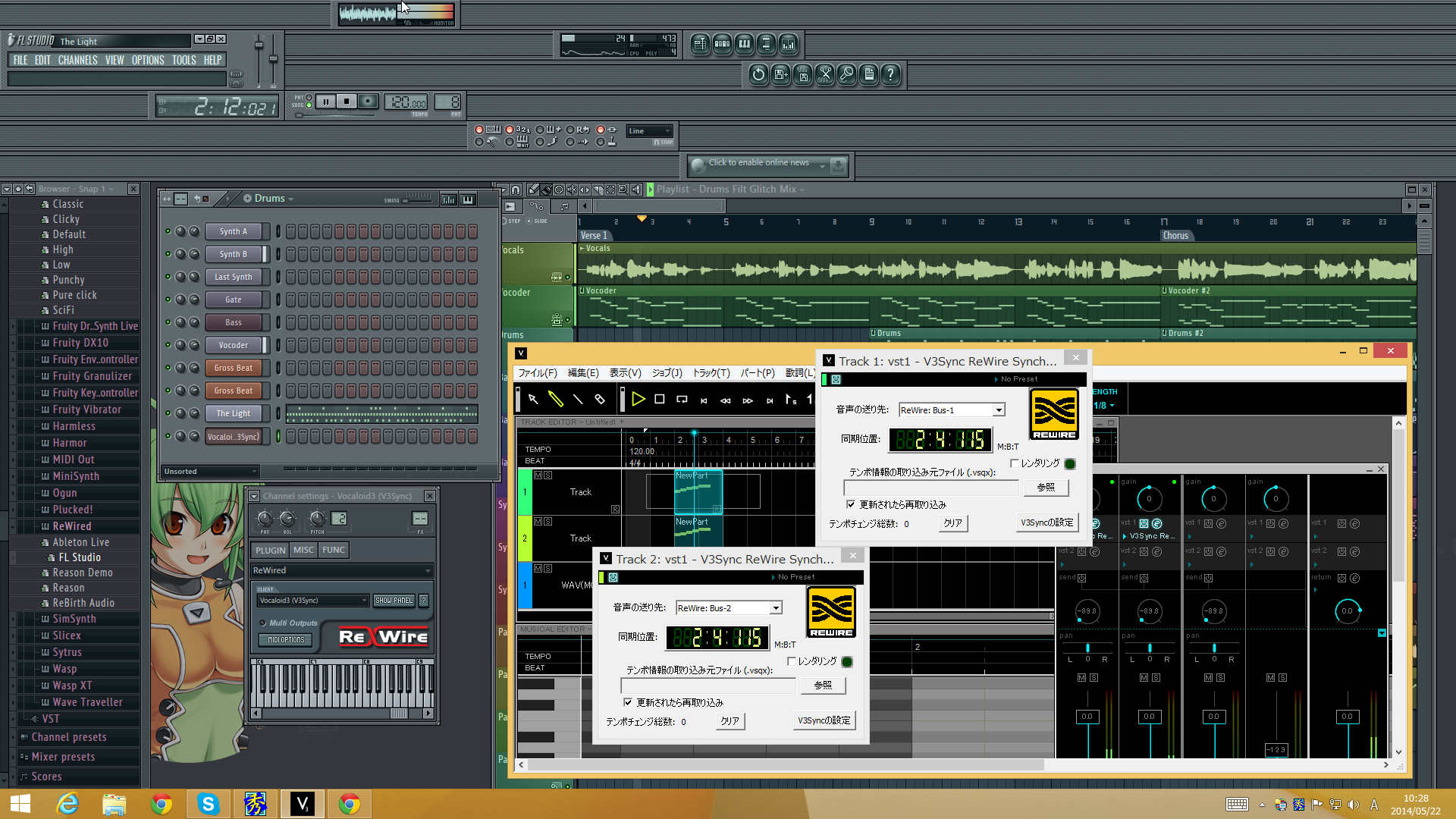Select the line tool in Vocaloid editor
Image resolution: width=1456 pixels, height=819 pixels.
[578, 399]
